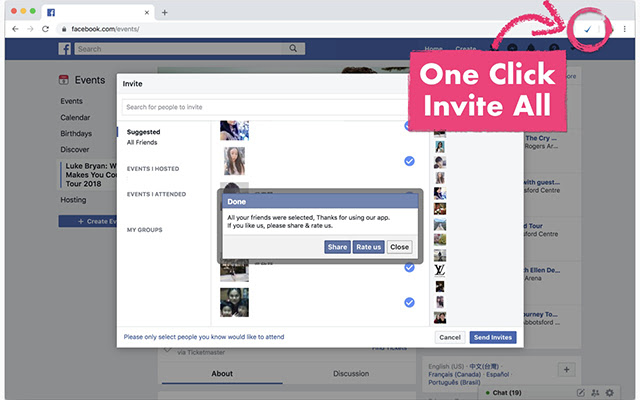640x400 pixels.
Task: Click the LV logo selected-friend thumbnail
Action: click(x=440, y=270)
